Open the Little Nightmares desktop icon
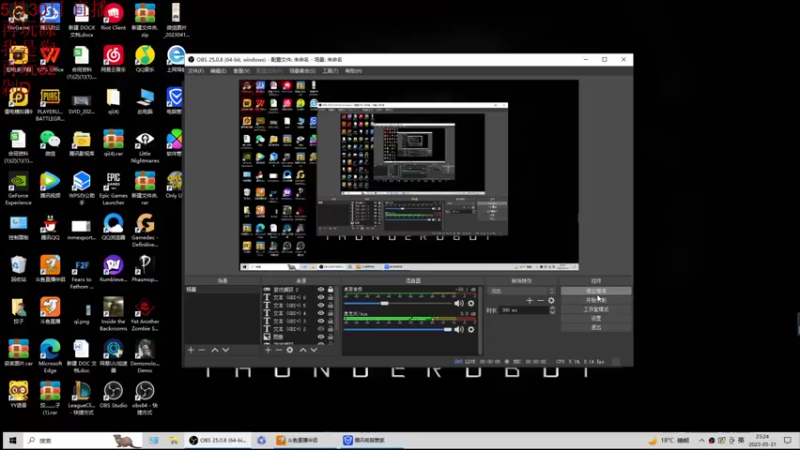 145,147
